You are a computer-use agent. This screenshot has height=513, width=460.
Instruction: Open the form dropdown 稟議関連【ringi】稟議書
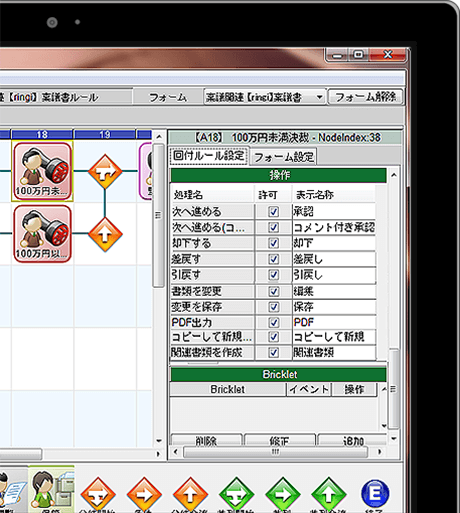pos(265,97)
